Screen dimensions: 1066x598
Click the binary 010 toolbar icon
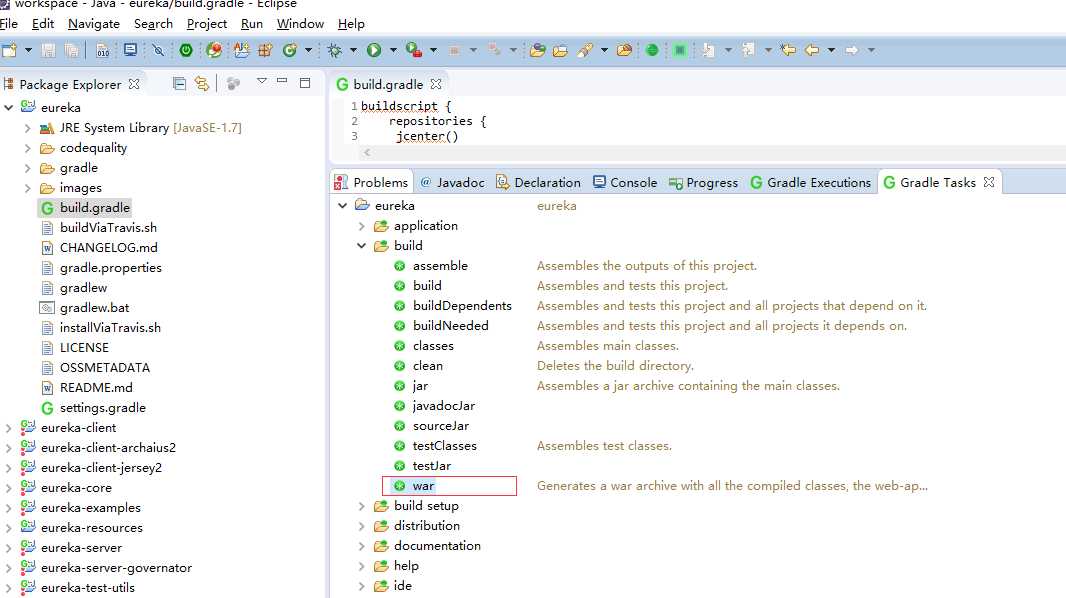pyautogui.click(x=103, y=50)
